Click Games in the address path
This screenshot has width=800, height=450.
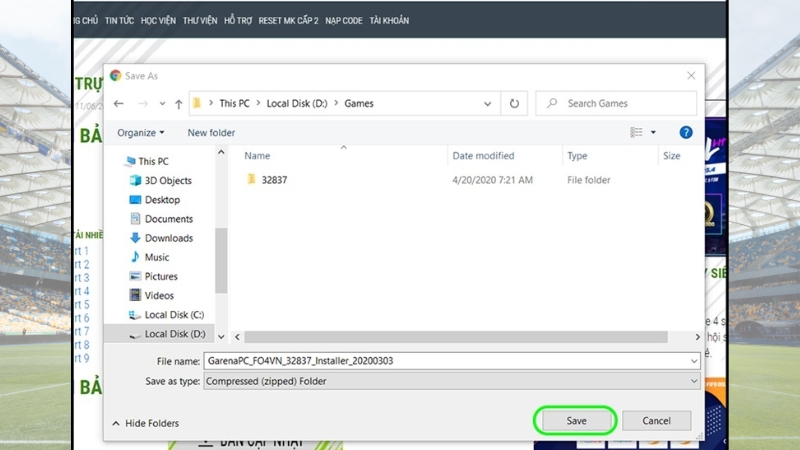(359, 104)
